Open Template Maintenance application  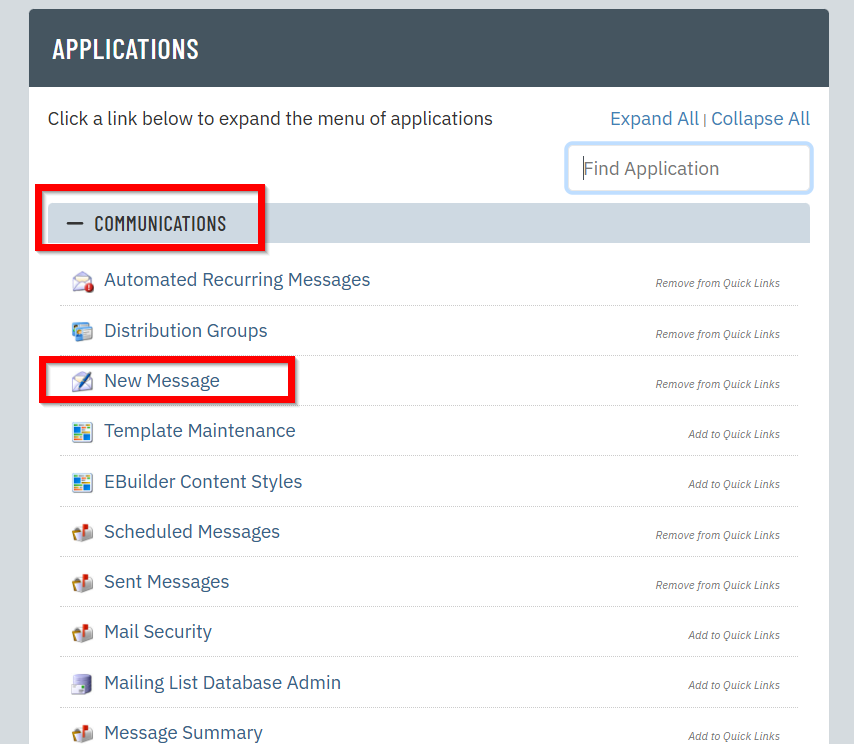tap(200, 431)
